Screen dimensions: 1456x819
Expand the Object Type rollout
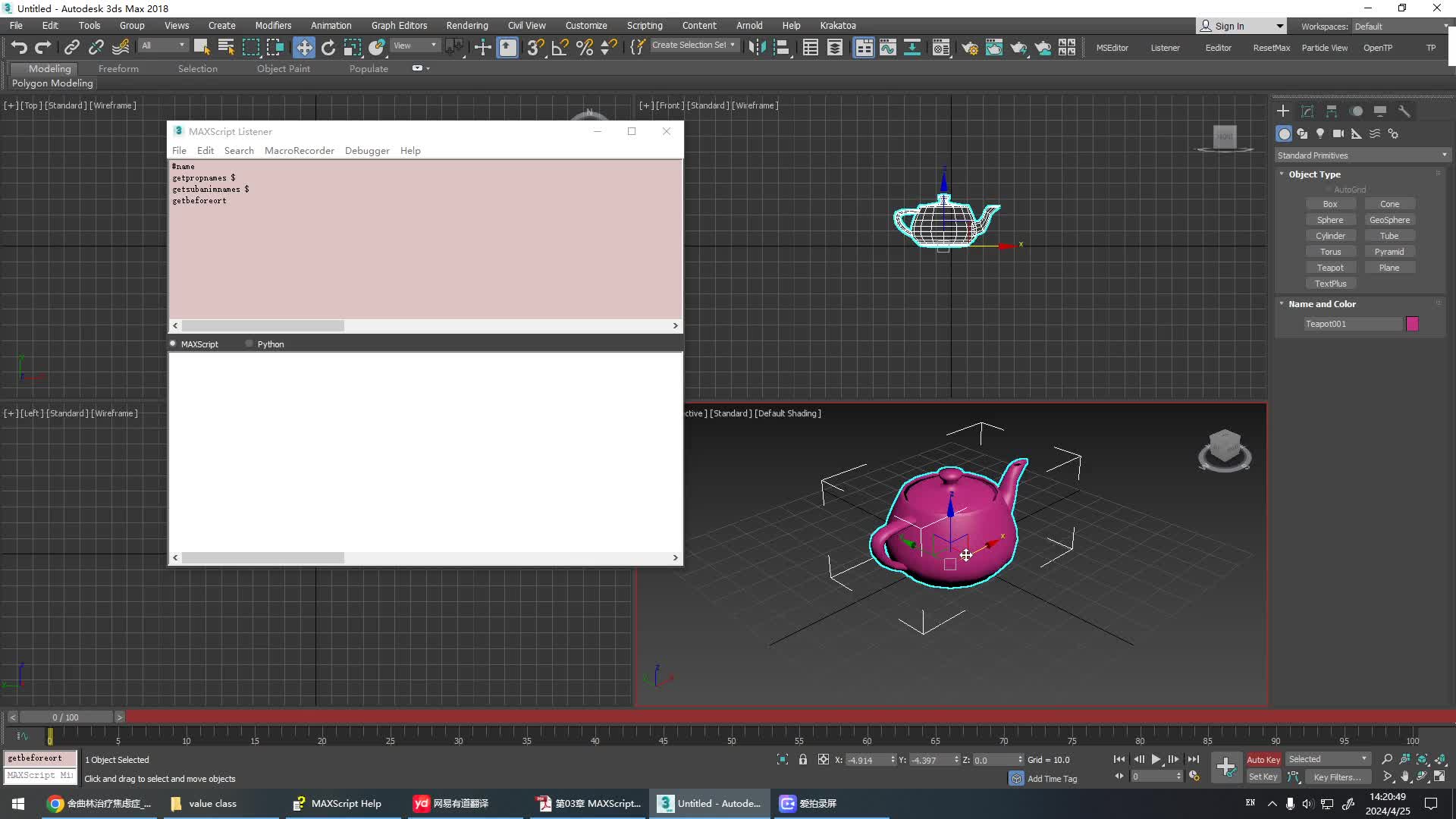click(x=1314, y=174)
